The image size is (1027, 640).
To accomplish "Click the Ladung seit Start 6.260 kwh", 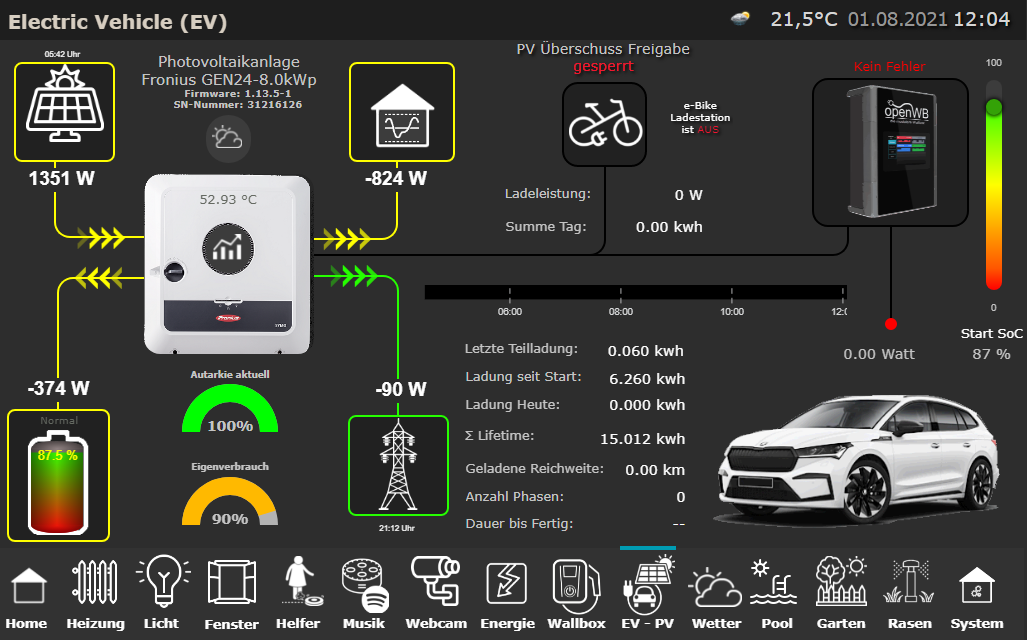I will pos(647,379).
